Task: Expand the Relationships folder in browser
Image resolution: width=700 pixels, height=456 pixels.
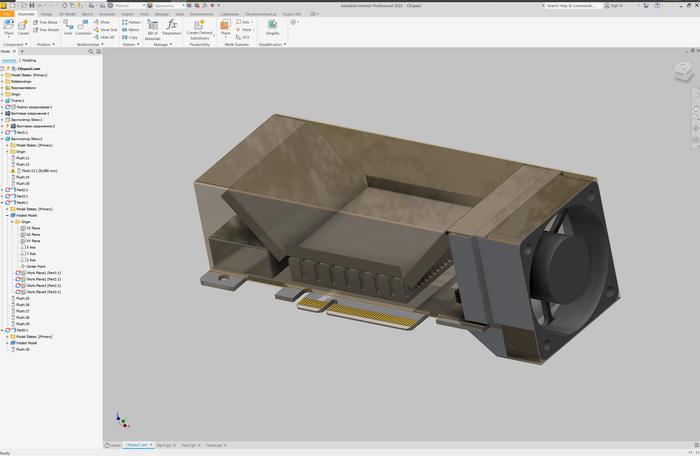Action: point(4,81)
